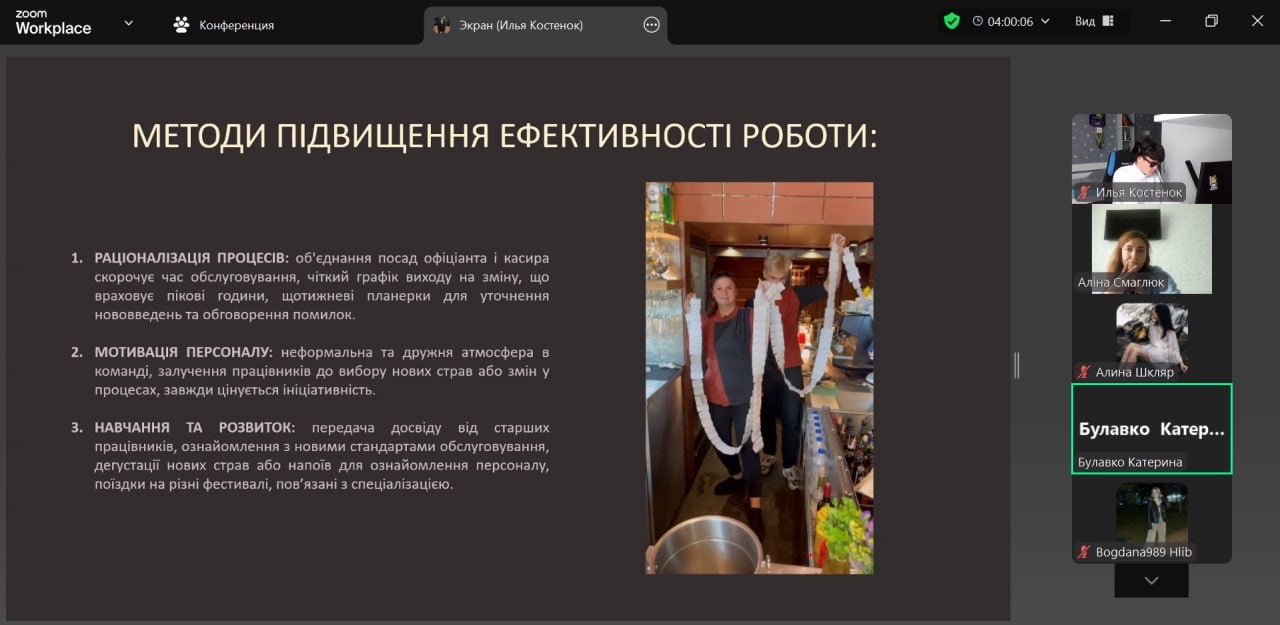Click the muted microphone icon for Bogdana989 Hlib
This screenshot has height=625, width=1280.
point(1083,552)
